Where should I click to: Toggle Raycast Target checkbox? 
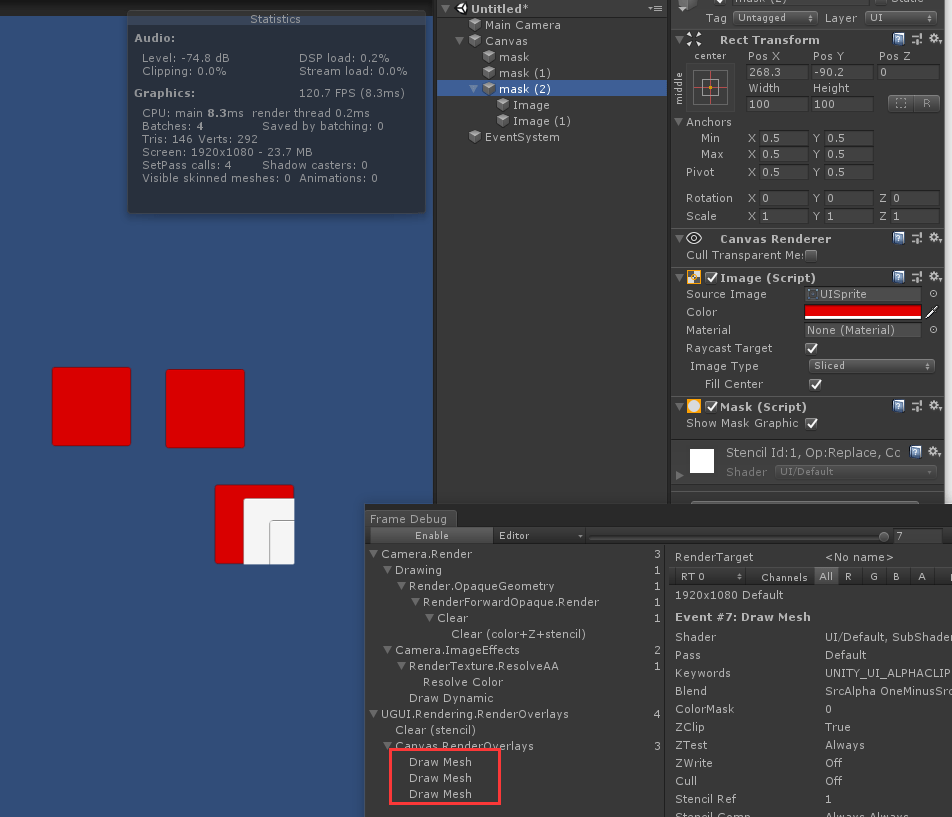tap(811, 348)
